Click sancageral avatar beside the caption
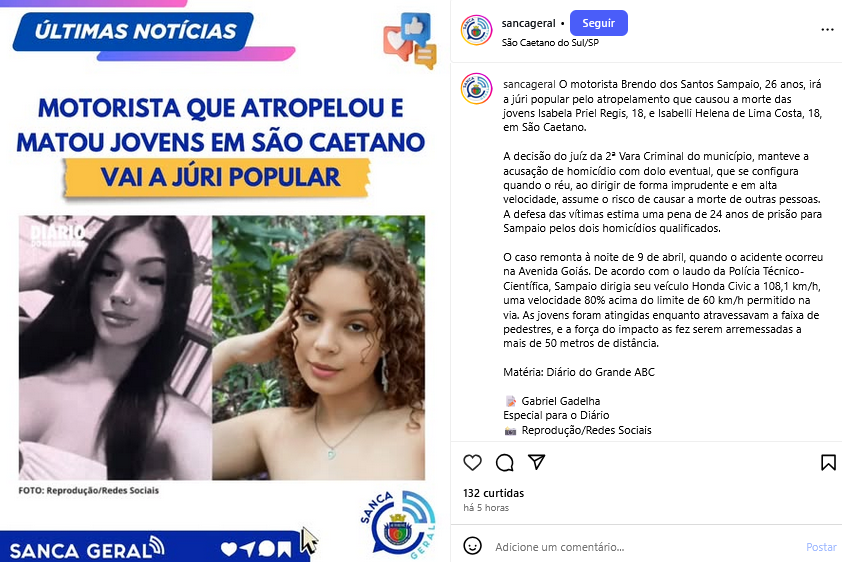 click(476, 89)
